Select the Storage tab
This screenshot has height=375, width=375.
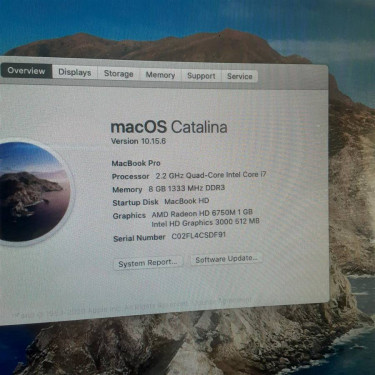tap(118, 74)
